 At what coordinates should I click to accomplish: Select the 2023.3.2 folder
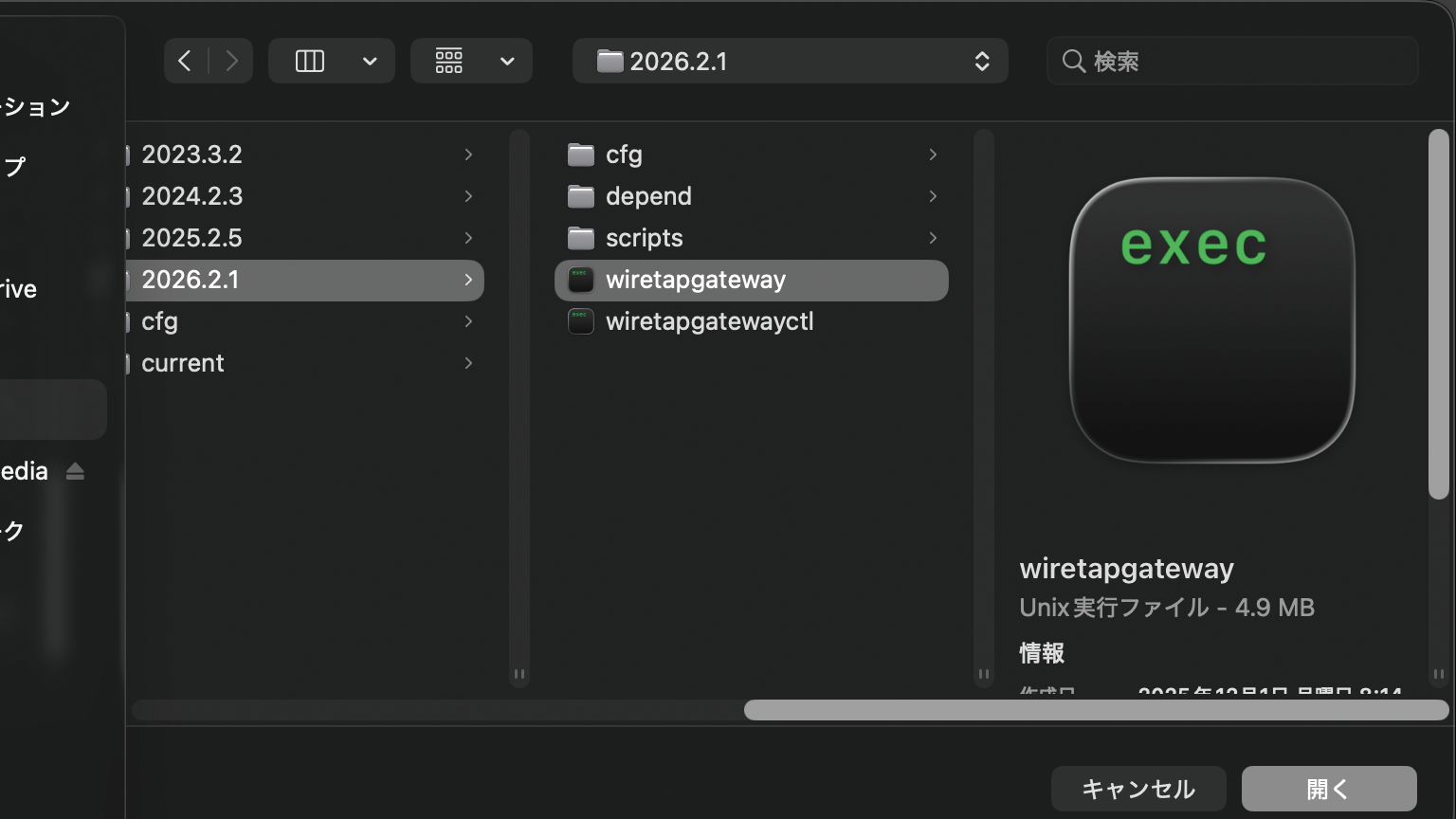[x=191, y=155]
